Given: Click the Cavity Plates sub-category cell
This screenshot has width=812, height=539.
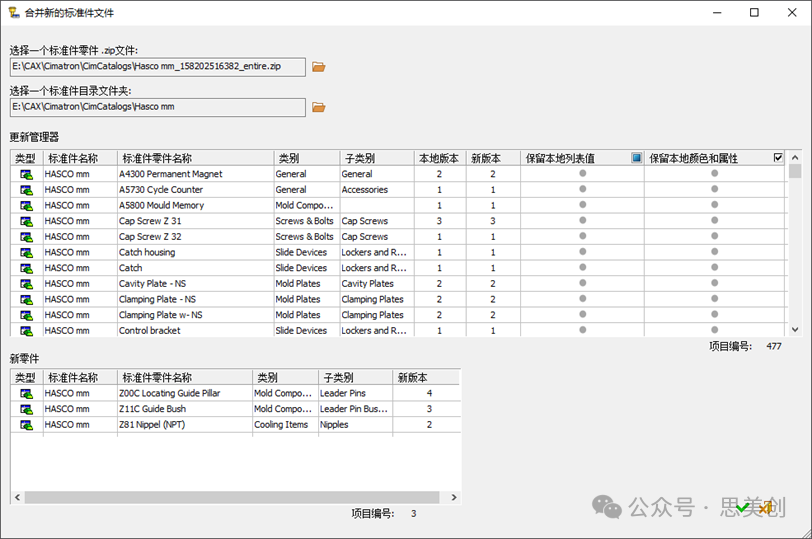Looking at the screenshot, I should click(x=377, y=283).
